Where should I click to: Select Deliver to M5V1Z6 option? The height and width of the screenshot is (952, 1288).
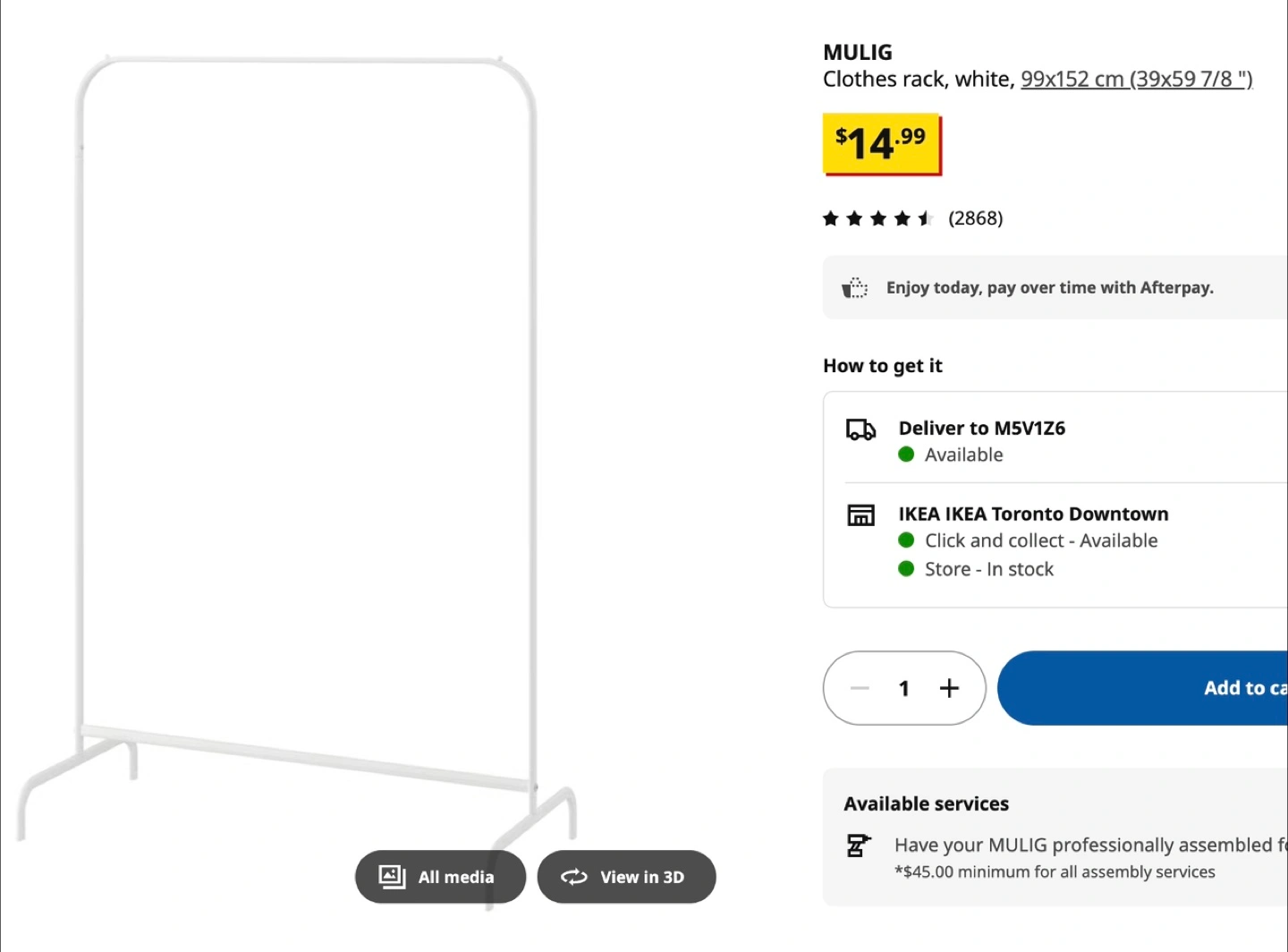(x=981, y=429)
